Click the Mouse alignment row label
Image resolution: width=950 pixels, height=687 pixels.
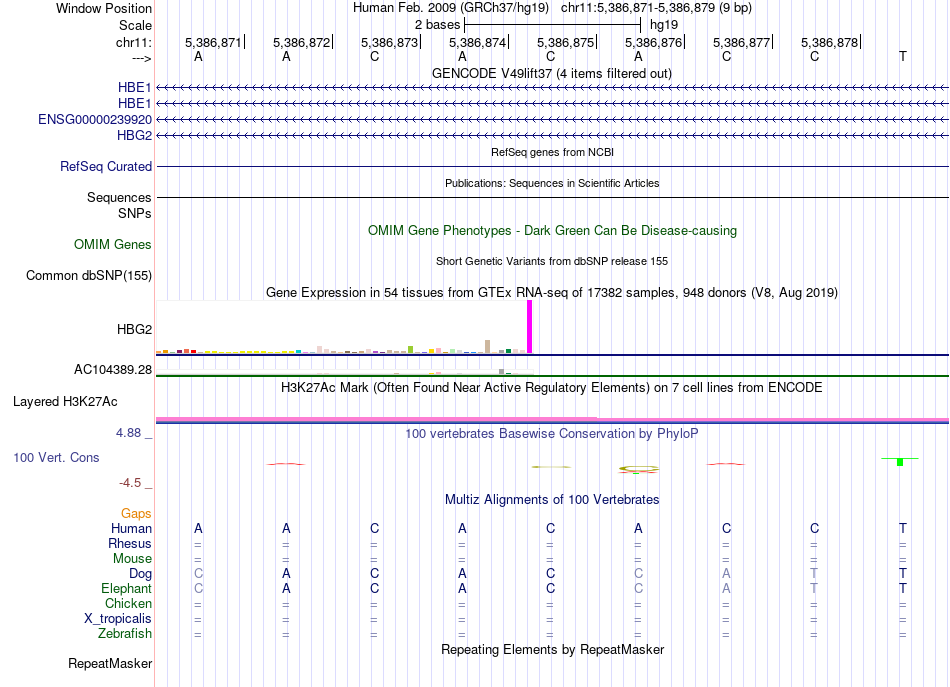click(132, 559)
